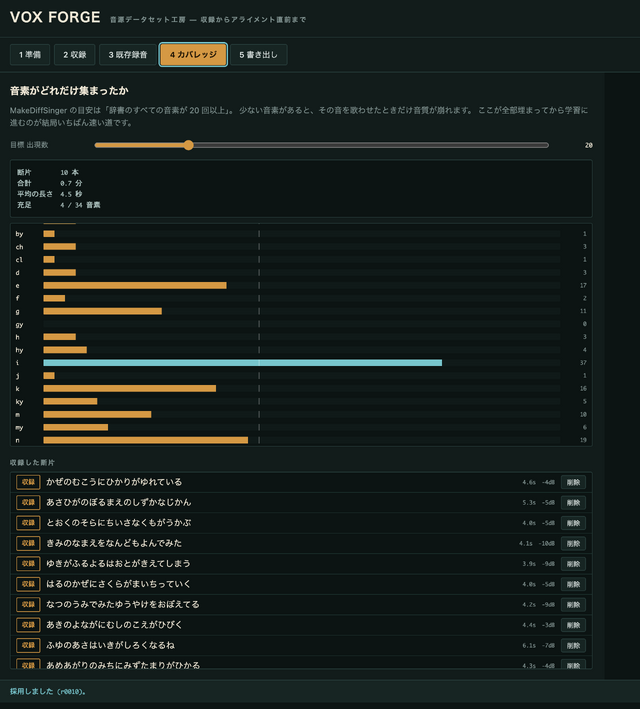Click the 平均の長さ 4.5 秒 statistic

pyautogui.click(x=50, y=194)
